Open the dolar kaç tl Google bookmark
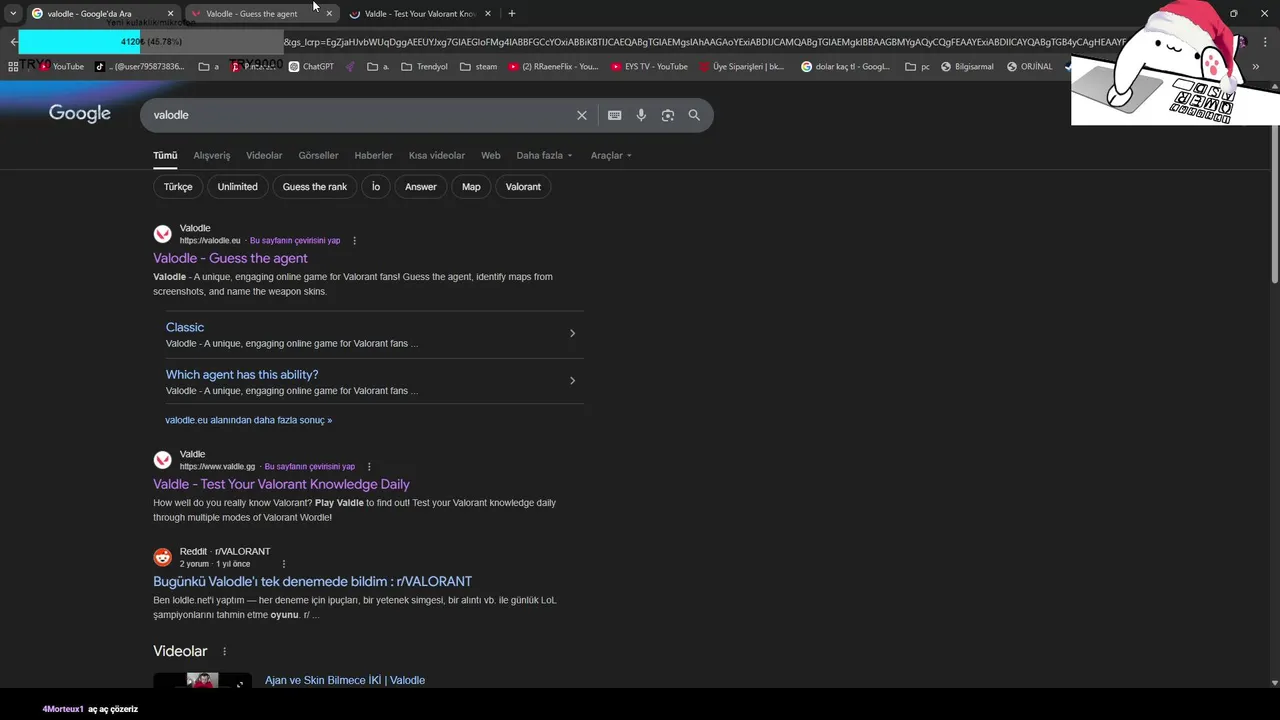 (846, 67)
